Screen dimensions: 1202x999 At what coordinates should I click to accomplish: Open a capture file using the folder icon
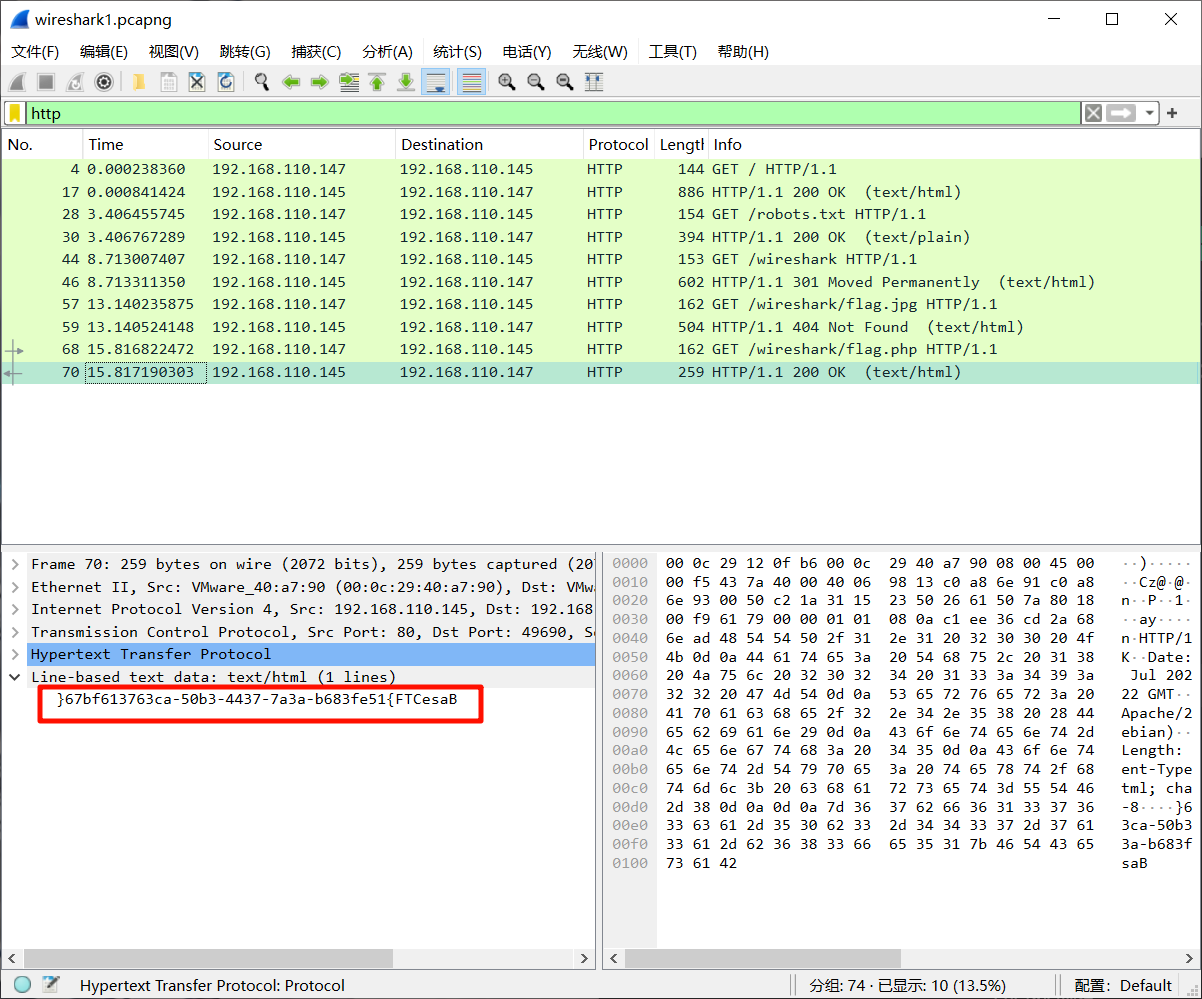coord(139,82)
